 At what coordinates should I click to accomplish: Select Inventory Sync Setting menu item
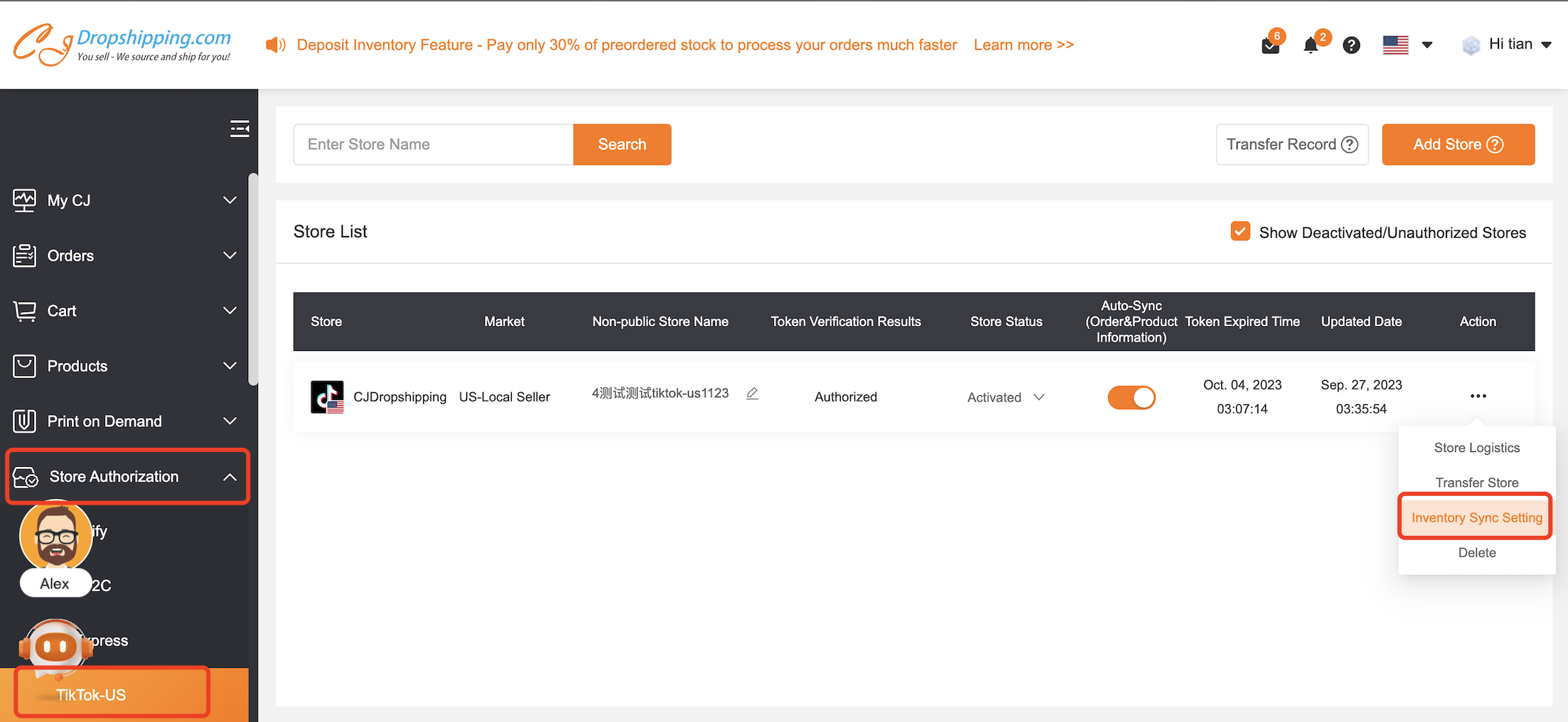tap(1476, 517)
